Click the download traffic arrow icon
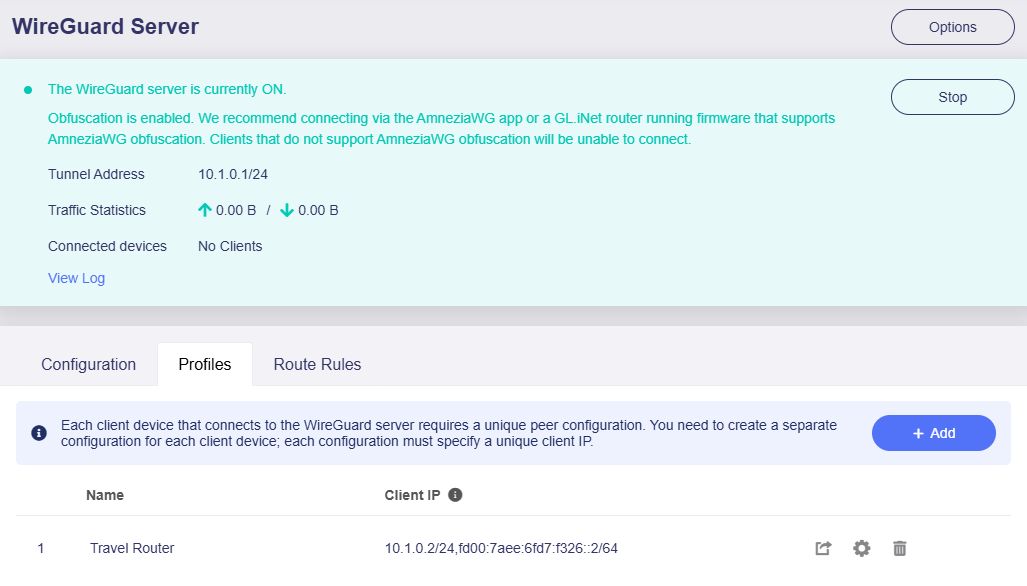The height and width of the screenshot is (586, 1027). coord(287,210)
